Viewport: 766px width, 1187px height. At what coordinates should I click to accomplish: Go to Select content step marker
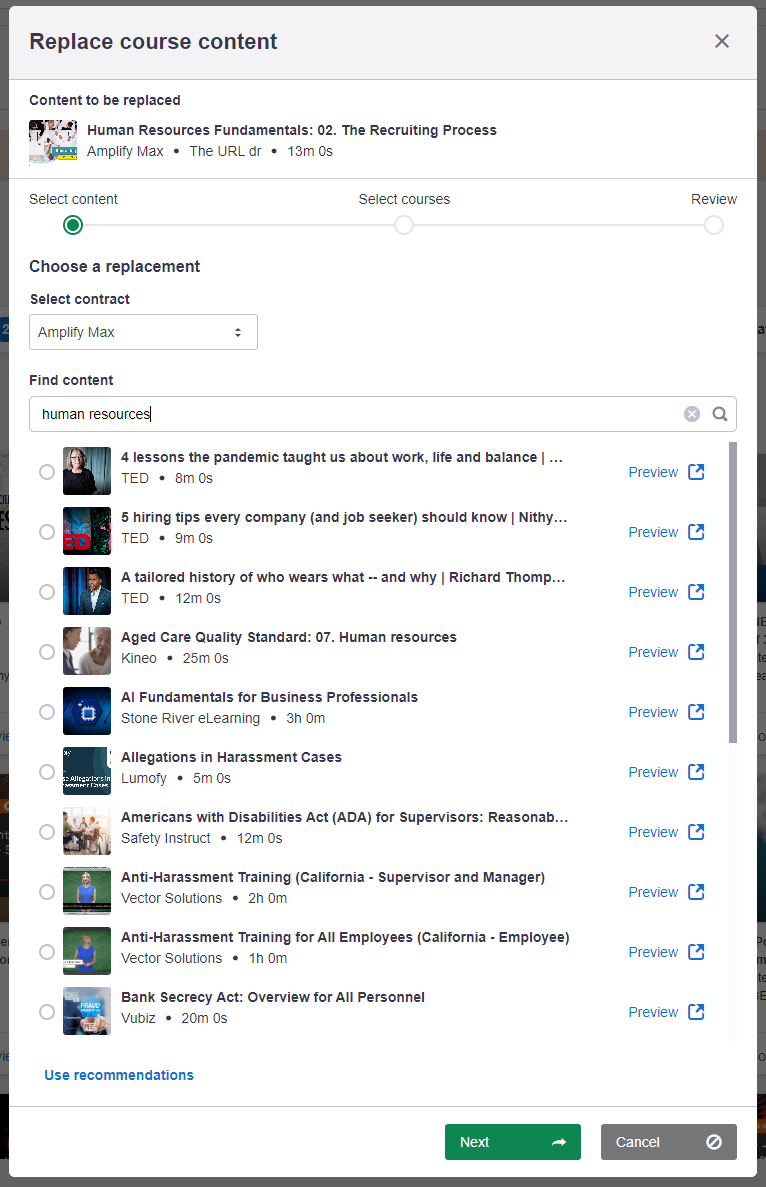pos(73,225)
